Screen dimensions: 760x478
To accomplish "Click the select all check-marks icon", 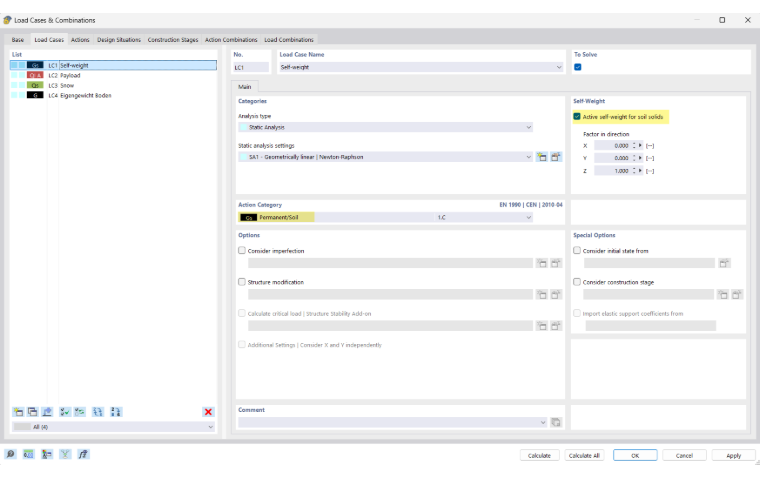I will click(64, 412).
